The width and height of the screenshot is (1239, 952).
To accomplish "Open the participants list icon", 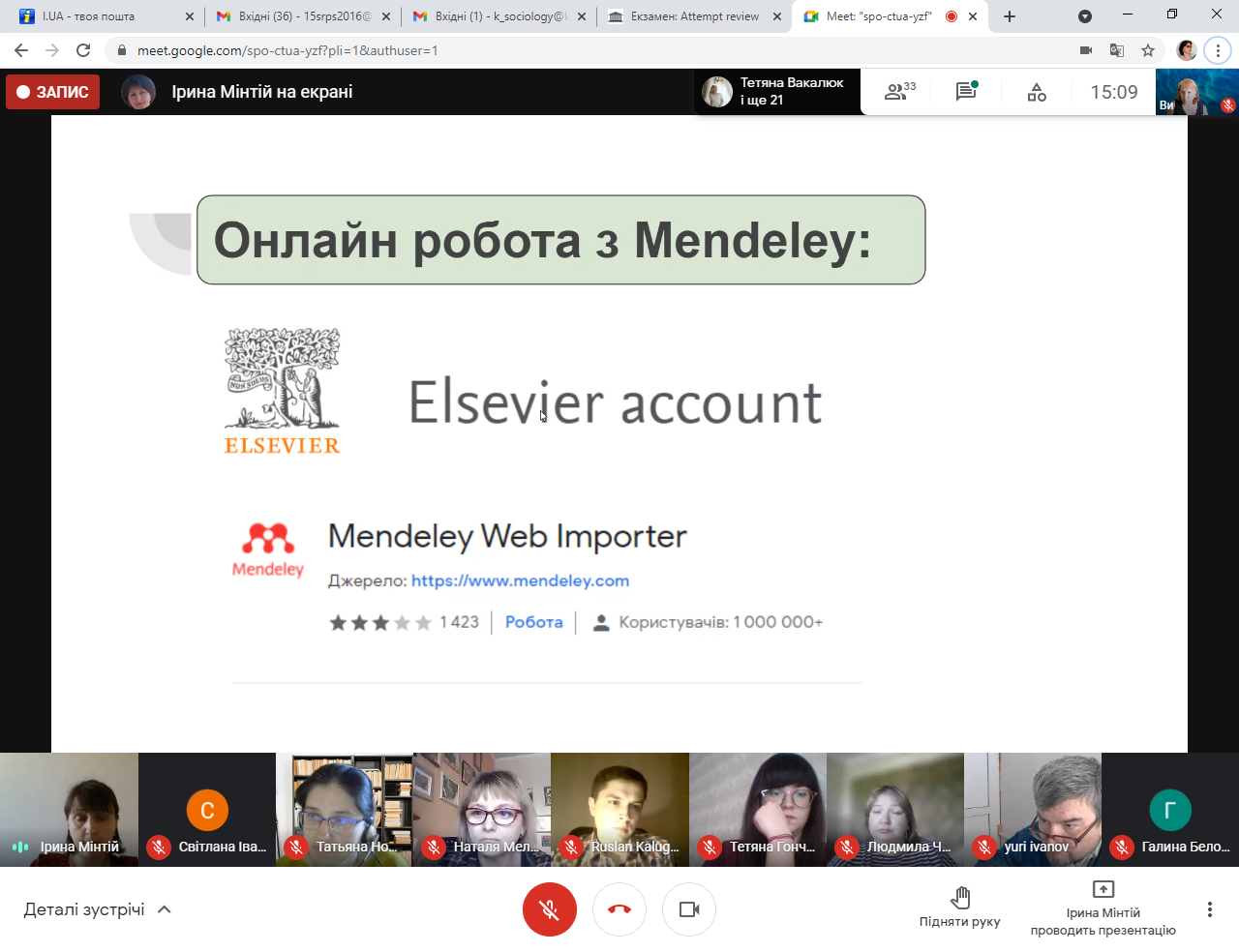I will [x=899, y=92].
